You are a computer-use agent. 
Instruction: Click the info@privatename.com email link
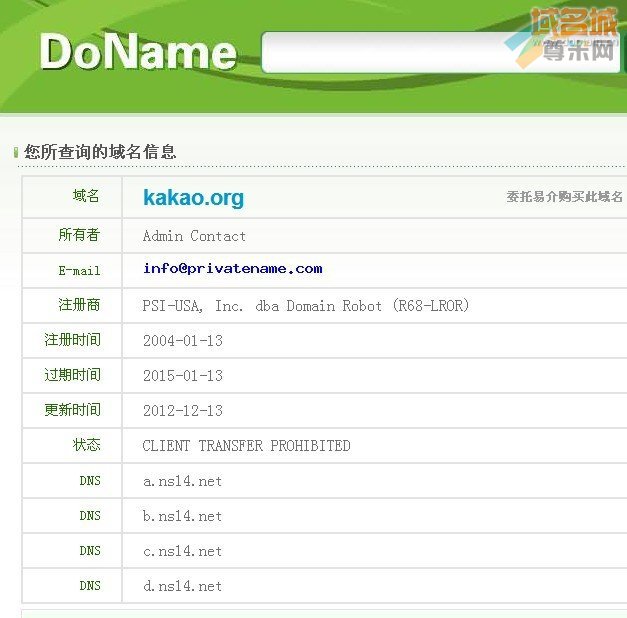233,268
